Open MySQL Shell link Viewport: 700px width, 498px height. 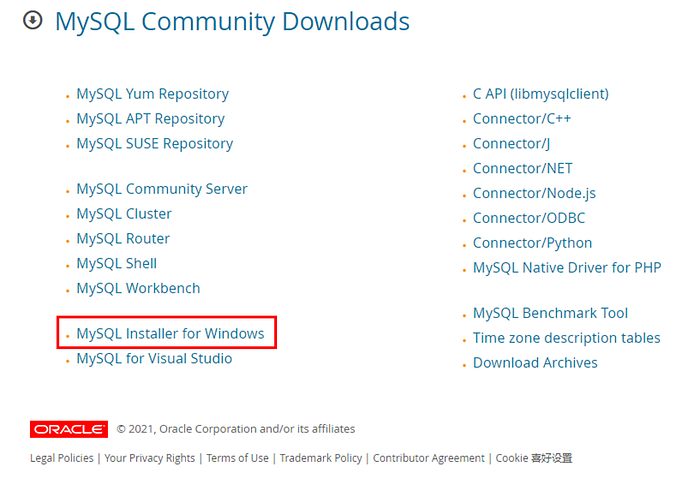pyautogui.click(x=117, y=263)
